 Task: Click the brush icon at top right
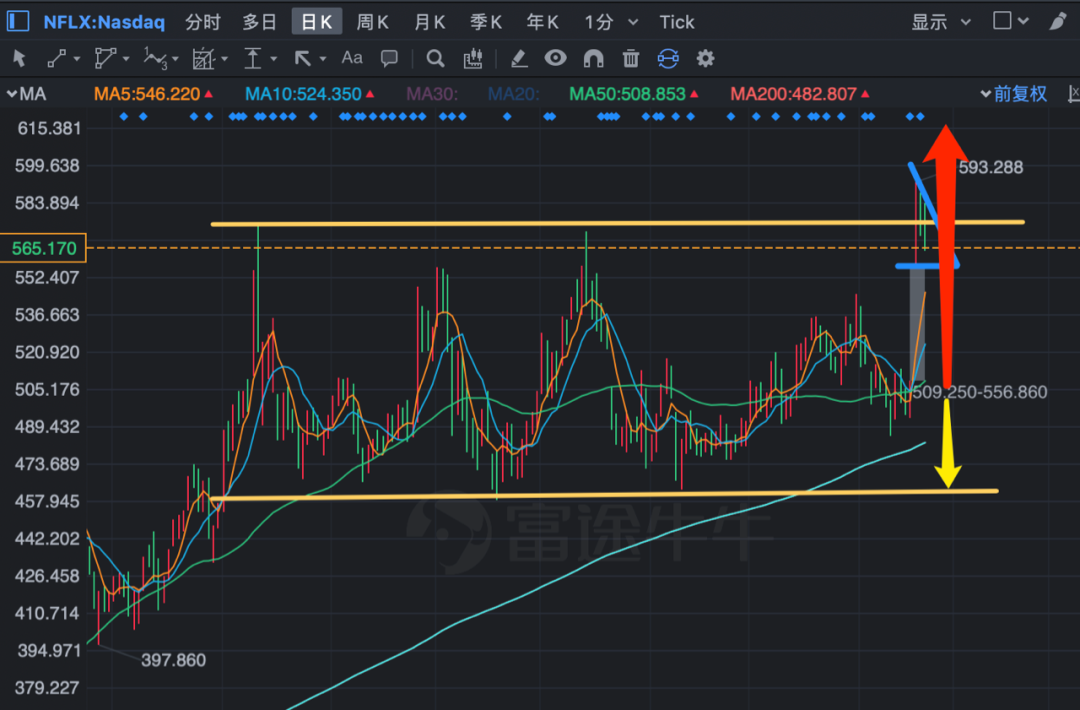click(1058, 21)
